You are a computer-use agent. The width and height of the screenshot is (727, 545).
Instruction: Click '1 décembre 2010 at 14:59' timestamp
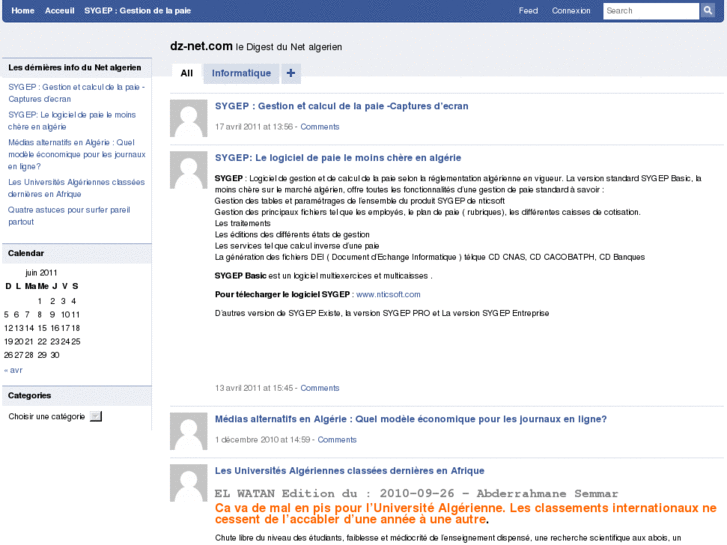[262, 440]
